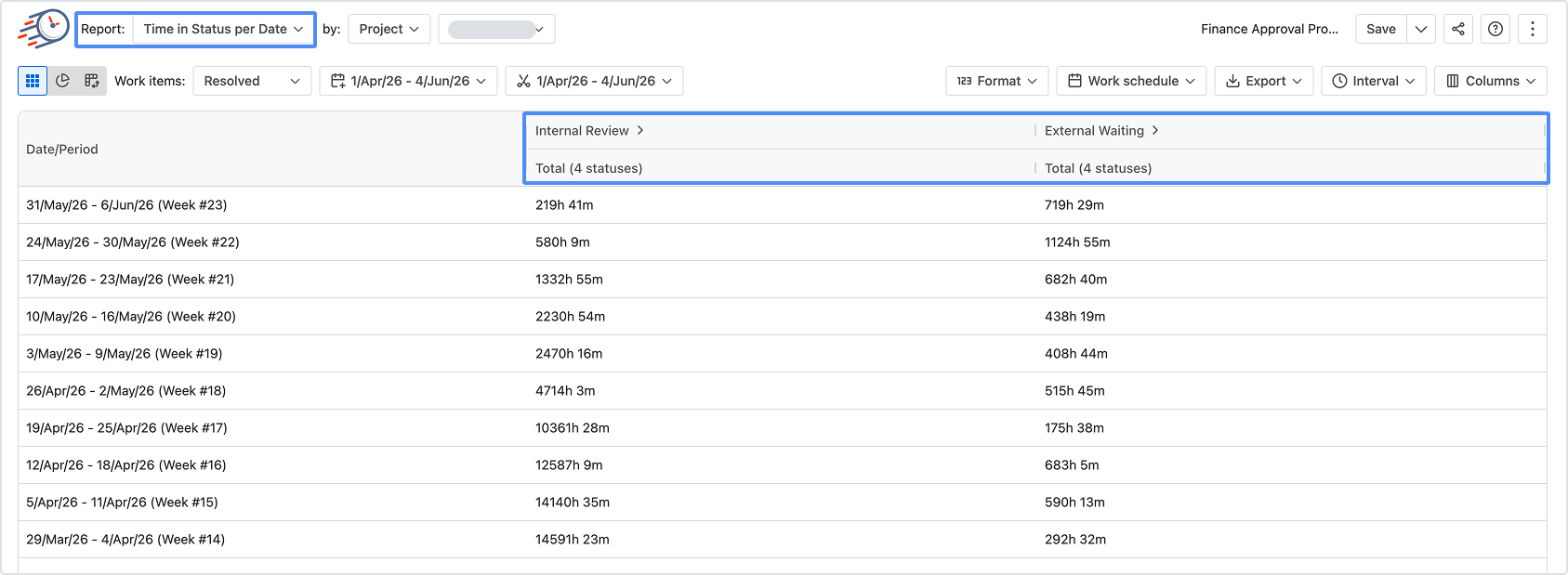Viewport: 1568px width, 575px height.
Task: Click the Time in Status clock logo
Action: (x=44, y=29)
